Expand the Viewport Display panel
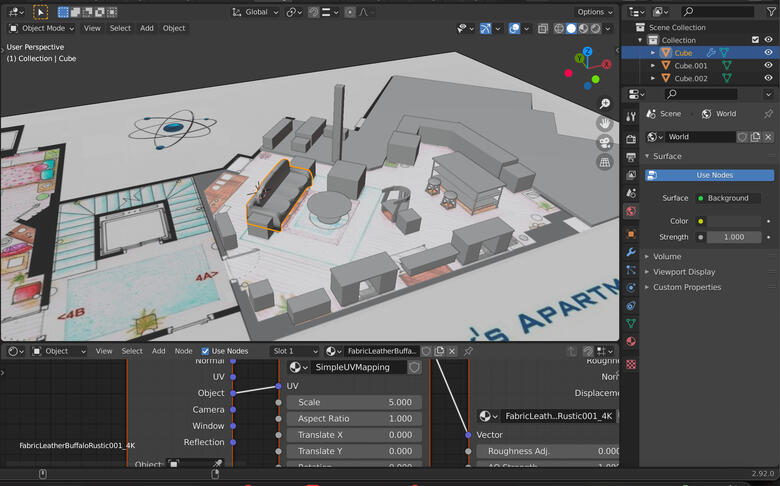 click(x=685, y=272)
